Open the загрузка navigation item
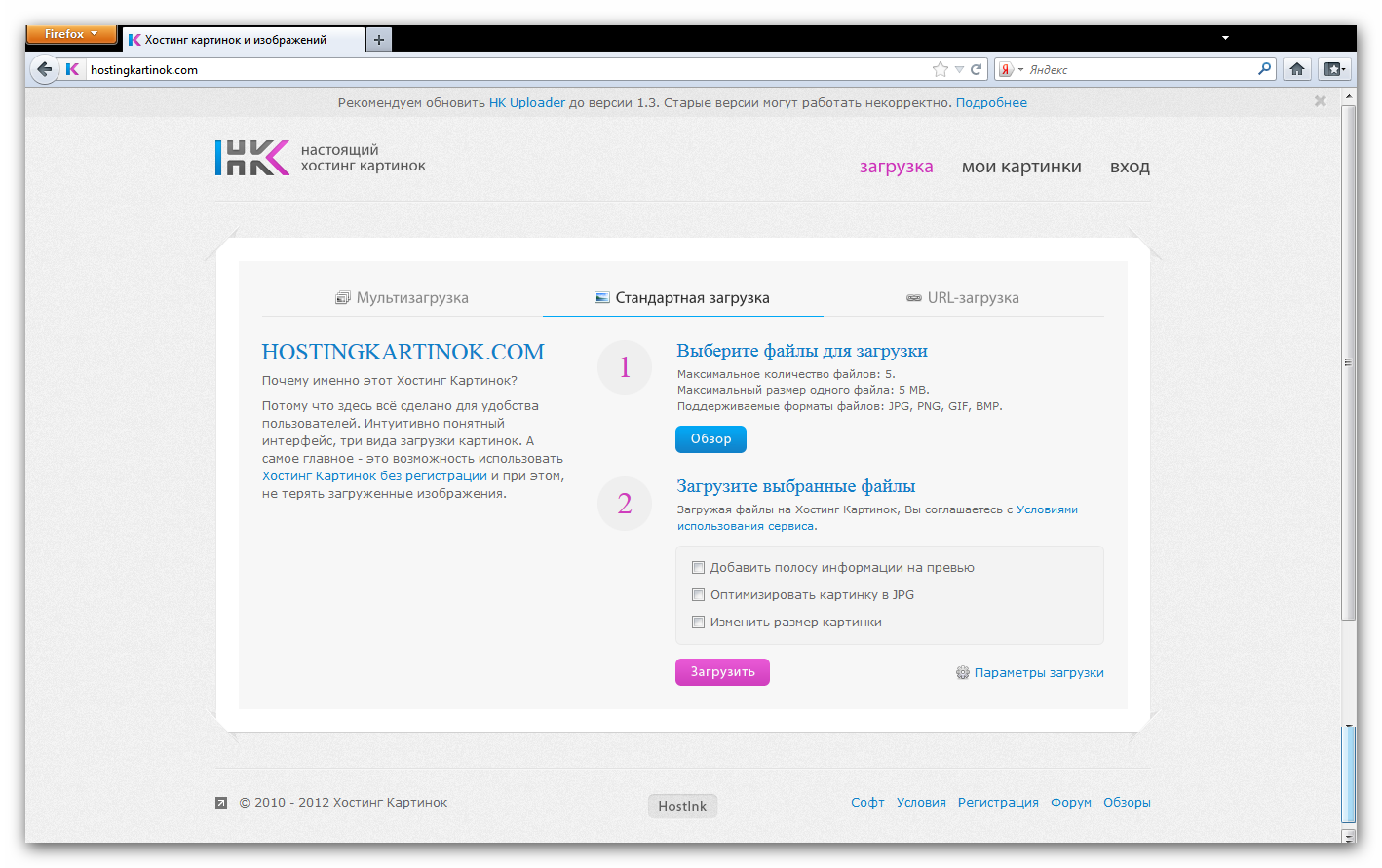The height and width of the screenshot is (868, 1382). [x=896, y=167]
